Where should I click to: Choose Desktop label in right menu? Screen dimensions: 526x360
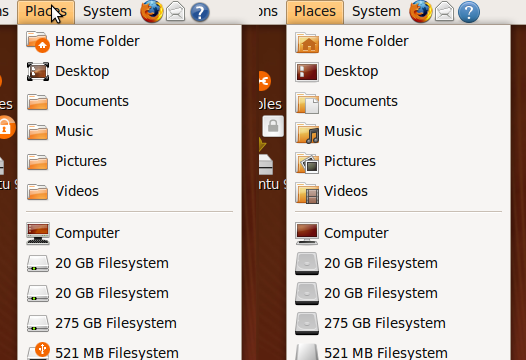(x=351, y=71)
